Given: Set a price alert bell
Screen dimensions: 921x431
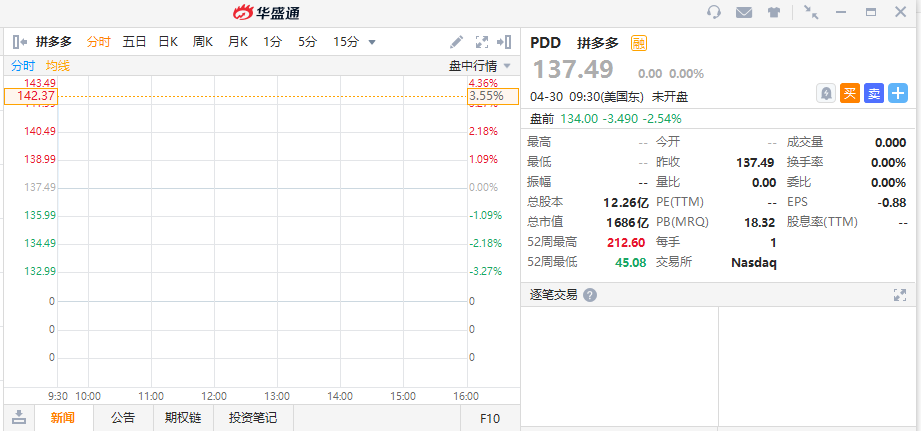Looking at the screenshot, I should click(826, 93).
